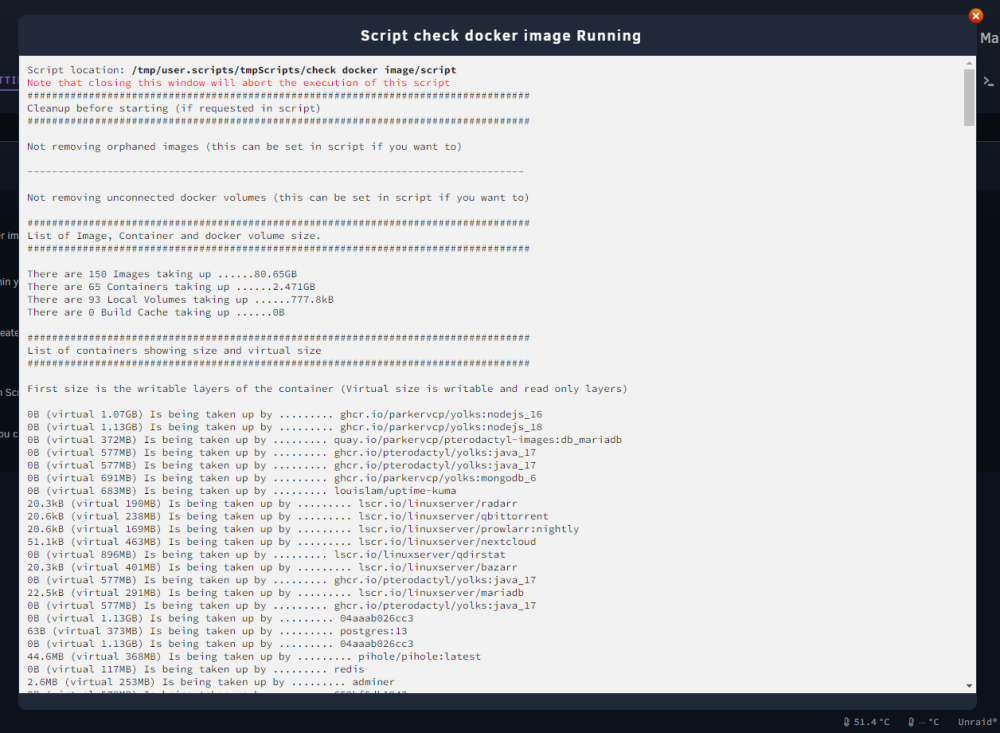The width and height of the screenshot is (1000, 733).
Task: Click the linuxserver/prowlarr:nightly line
Action: (303, 529)
